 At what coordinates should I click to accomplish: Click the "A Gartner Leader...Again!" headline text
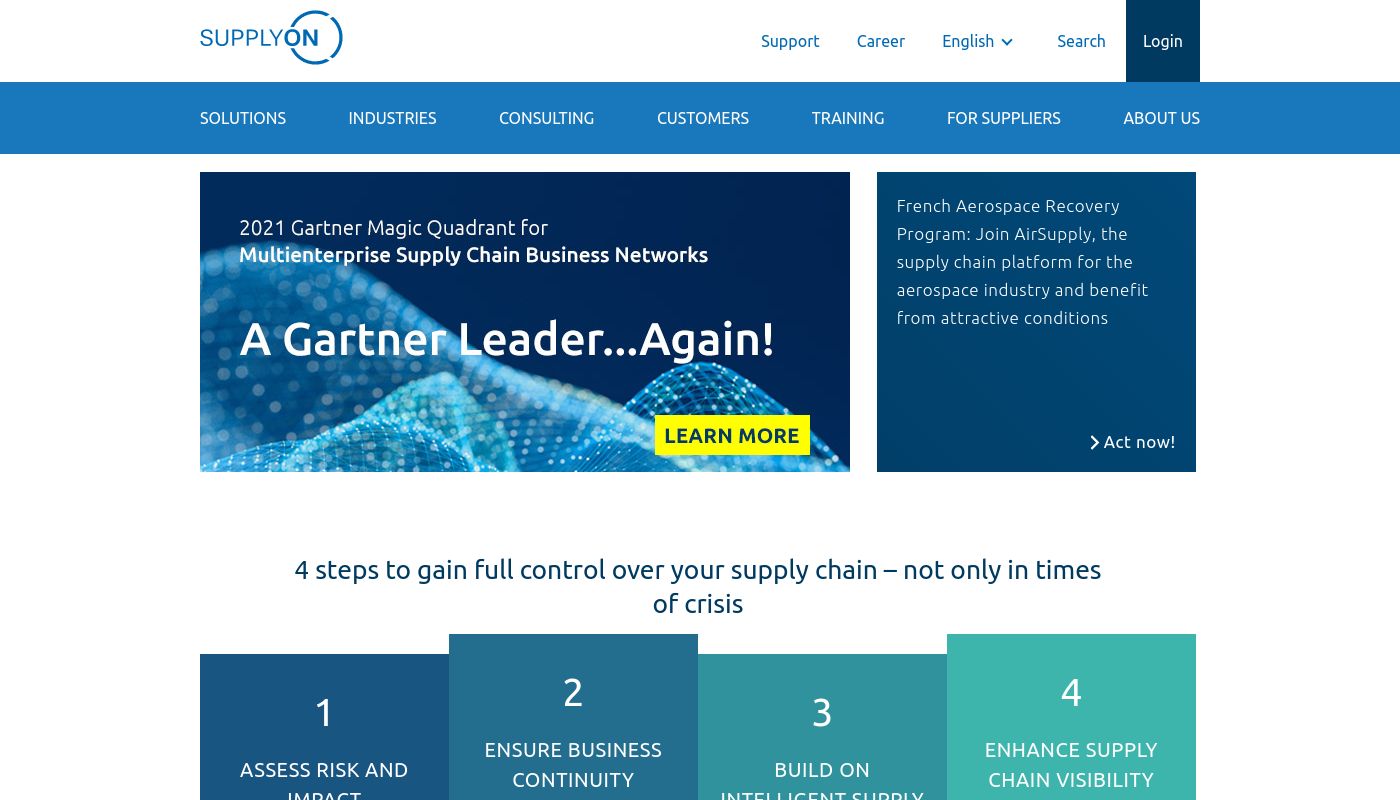tap(507, 339)
